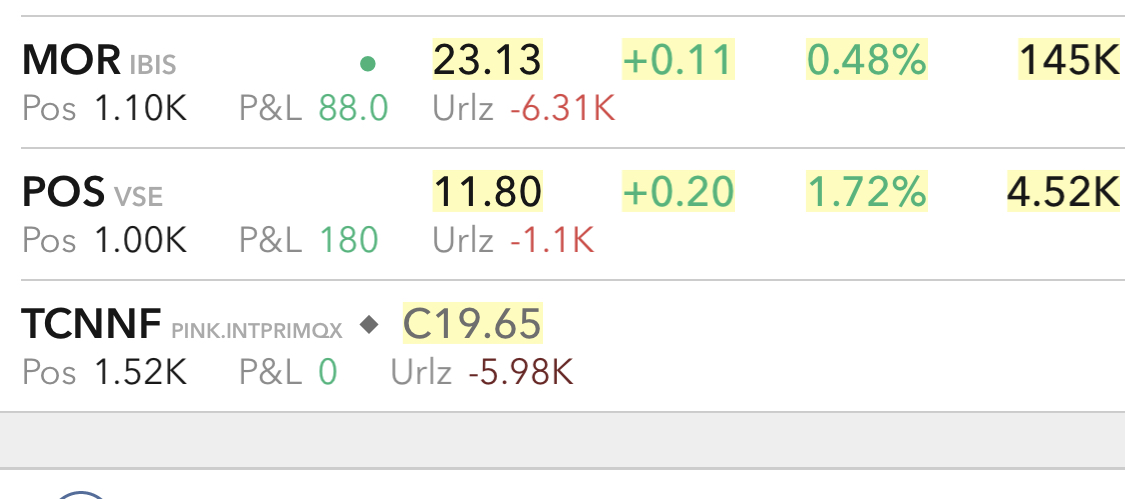Viewport: 1125px width, 499px height.
Task: Click MOR percent change 0.48%
Action: (866, 61)
